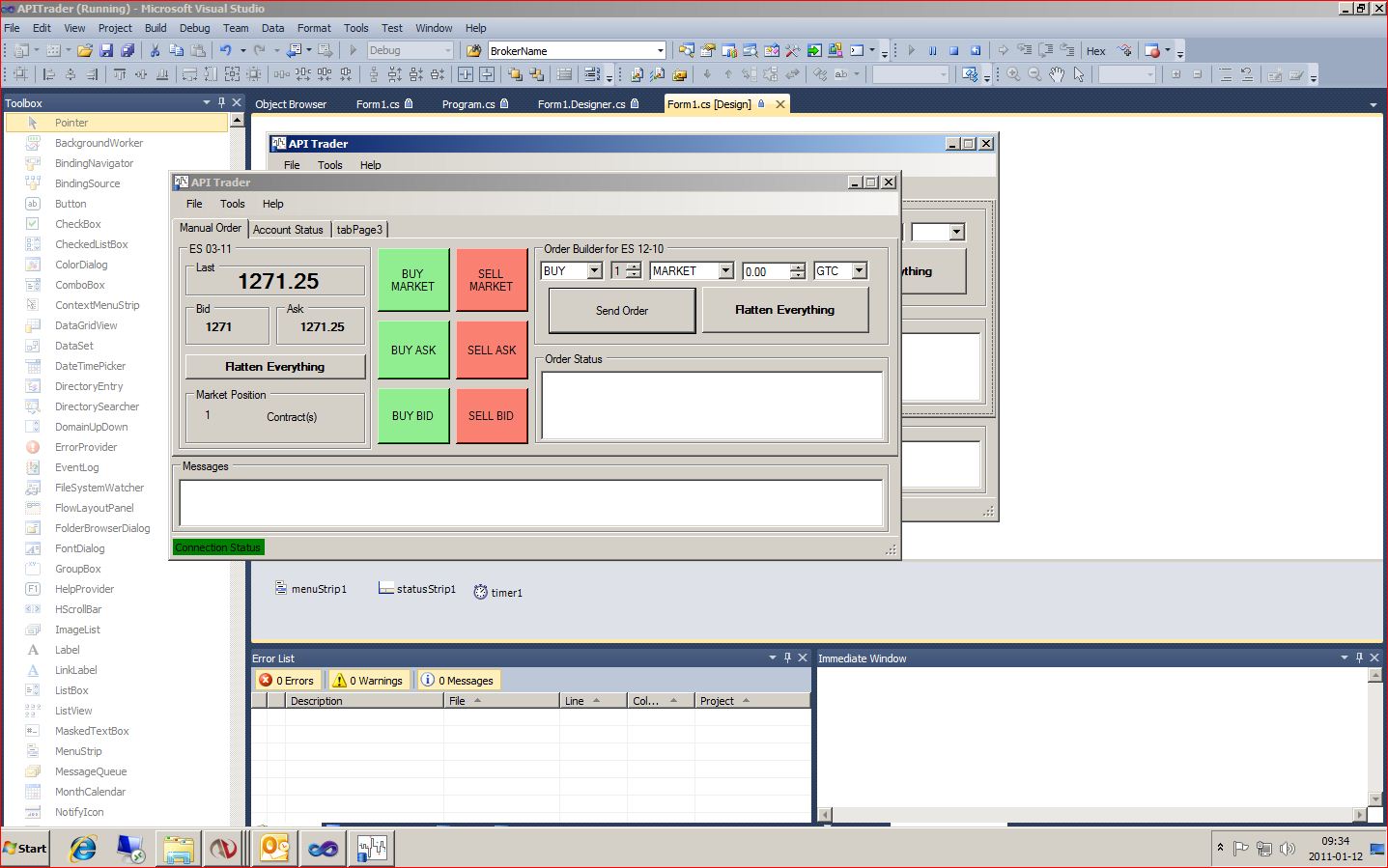Click inside the Messages text box

(x=531, y=502)
